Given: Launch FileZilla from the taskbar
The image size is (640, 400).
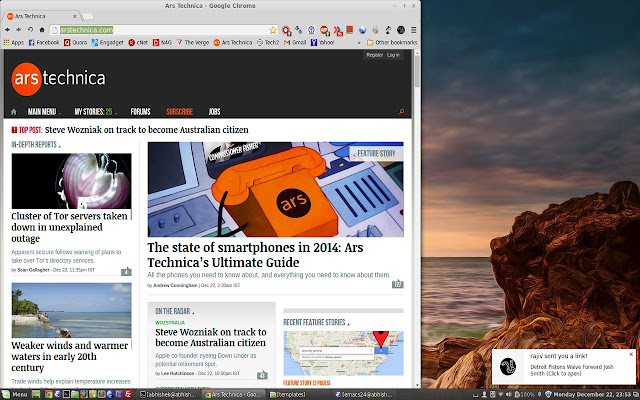Looking at the screenshot, I should (x=128, y=394).
